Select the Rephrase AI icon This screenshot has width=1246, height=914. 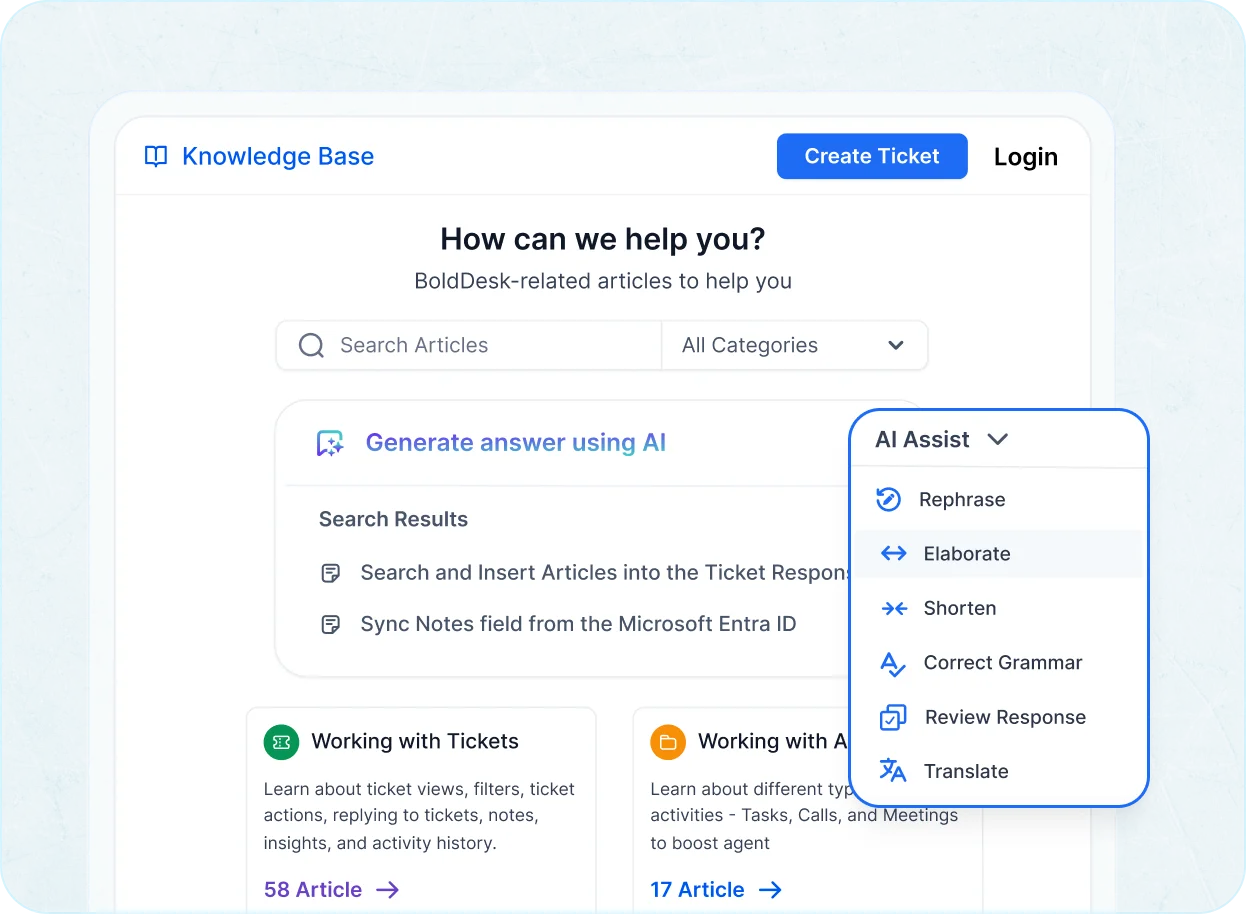click(889, 499)
